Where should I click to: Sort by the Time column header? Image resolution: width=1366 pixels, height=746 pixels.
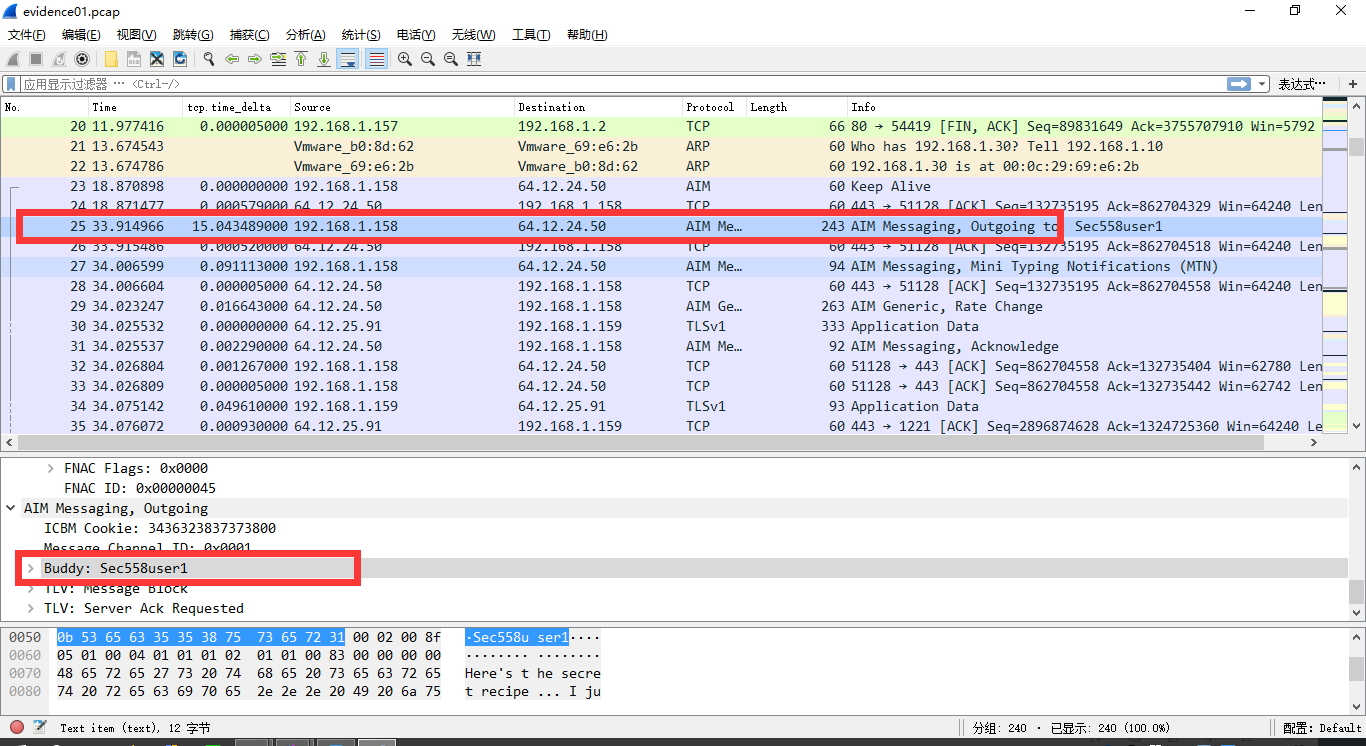click(134, 107)
